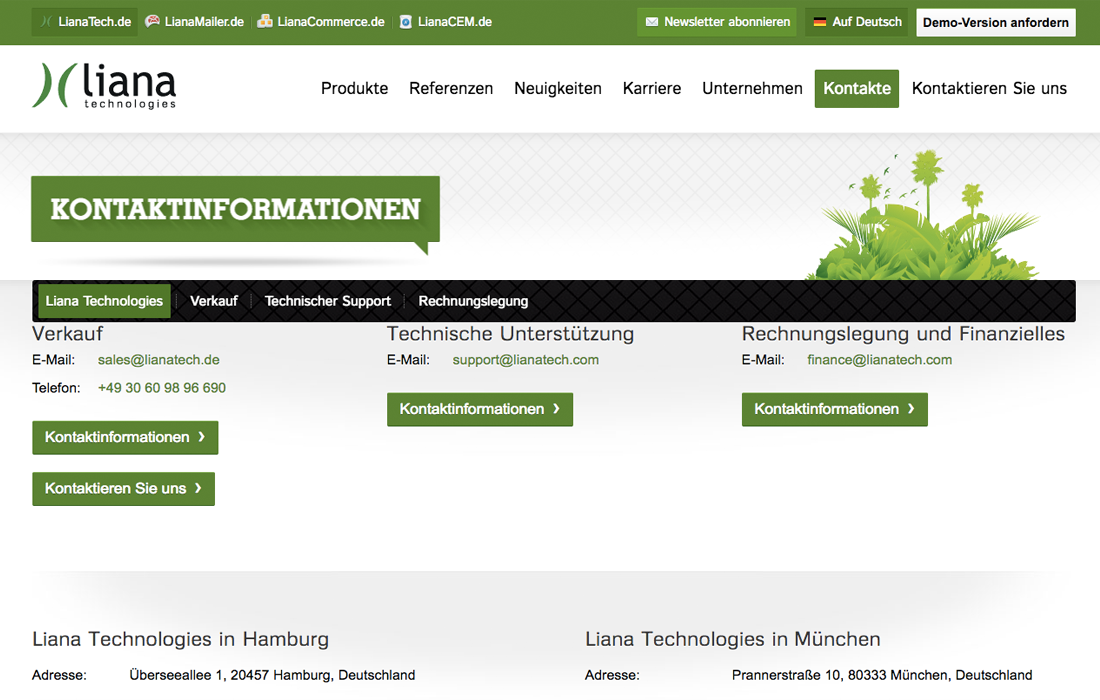Click the KONTAKTINFORMATIONEN page title banner
Viewport: 1100px width, 700px height.
click(x=236, y=209)
